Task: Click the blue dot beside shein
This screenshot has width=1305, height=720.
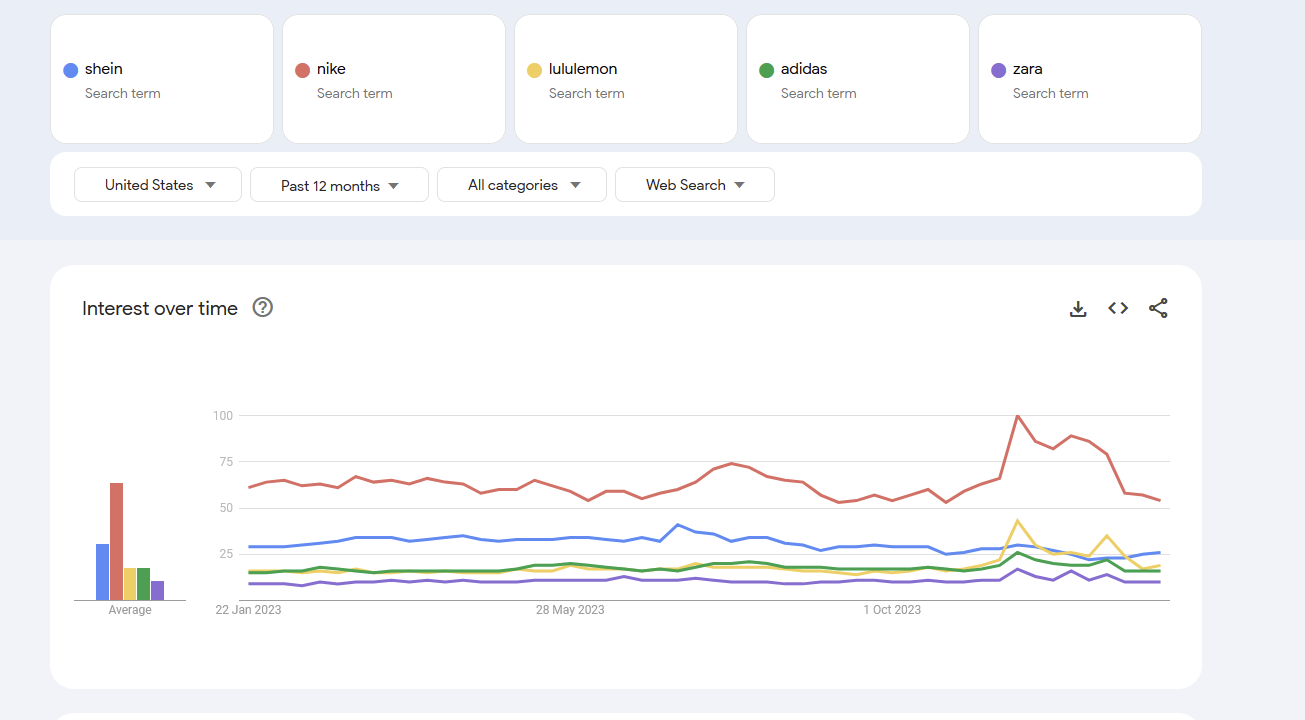Action: (71, 70)
